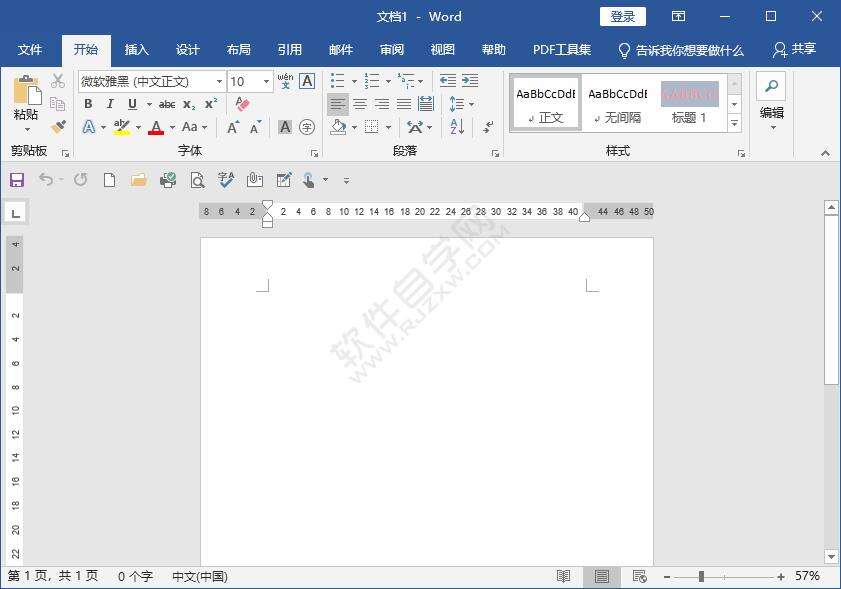Click the Clear Formatting eraser icon
The width and height of the screenshot is (841, 589).
[241, 104]
